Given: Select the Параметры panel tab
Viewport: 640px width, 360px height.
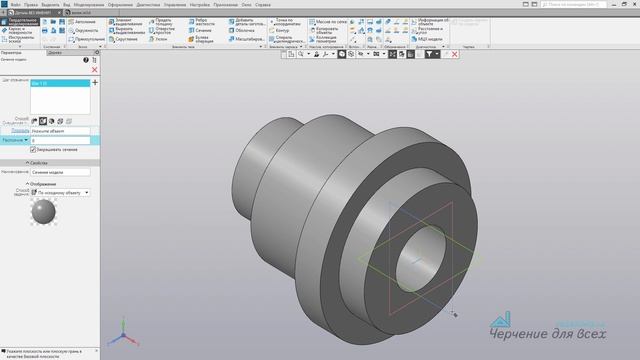Looking at the screenshot, I should (11, 53).
